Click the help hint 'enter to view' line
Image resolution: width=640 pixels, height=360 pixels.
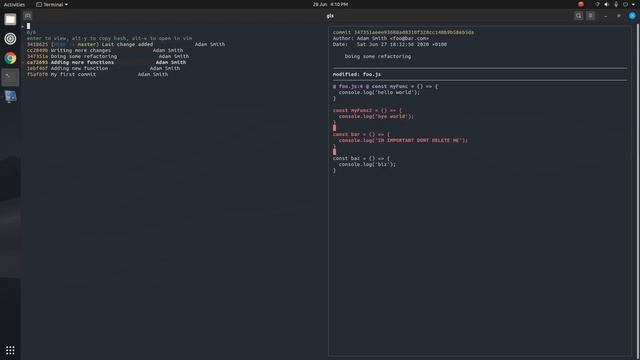pos(109,38)
